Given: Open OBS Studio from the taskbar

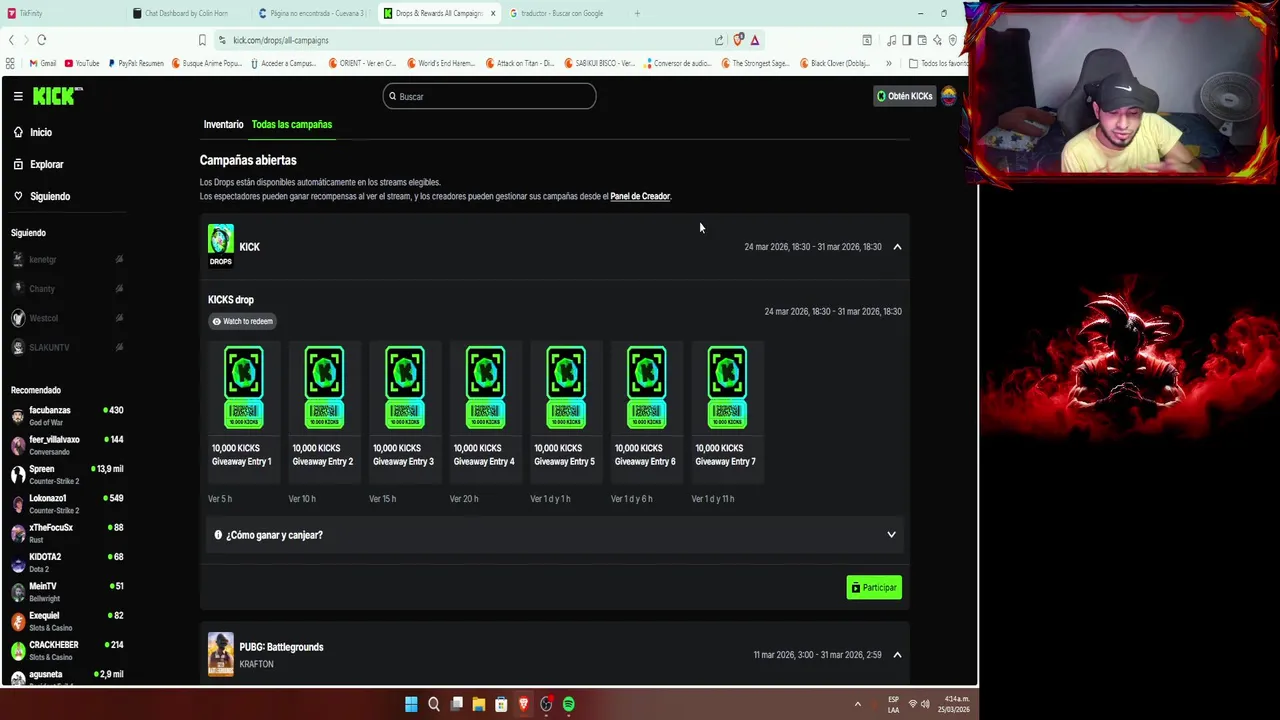Looking at the screenshot, I should [x=546, y=704].
